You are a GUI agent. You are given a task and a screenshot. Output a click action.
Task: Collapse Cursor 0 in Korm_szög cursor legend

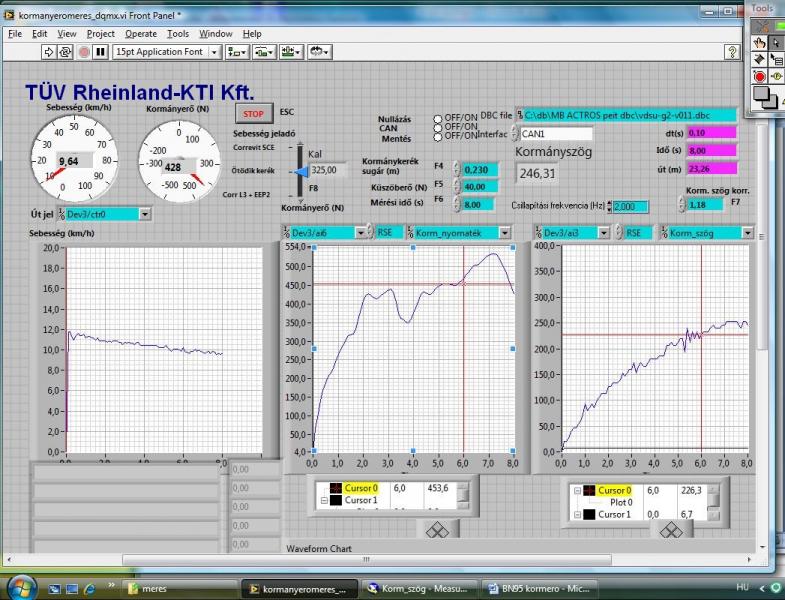pos(577,491)
